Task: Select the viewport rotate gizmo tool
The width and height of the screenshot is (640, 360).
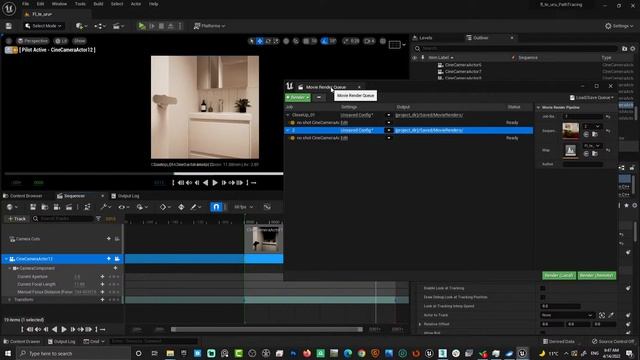Action: click(268, 41)
